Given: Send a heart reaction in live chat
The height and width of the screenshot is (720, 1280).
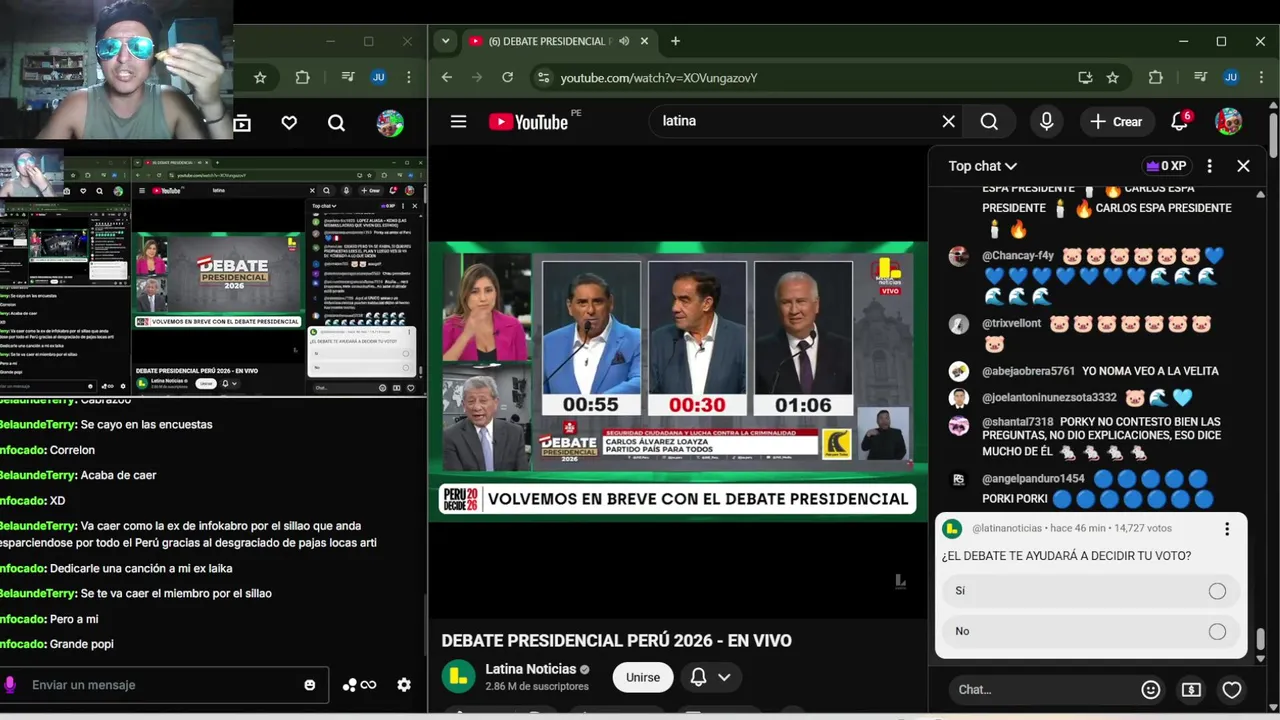Looking at the screenshot, I should [x=1232, y=689].
